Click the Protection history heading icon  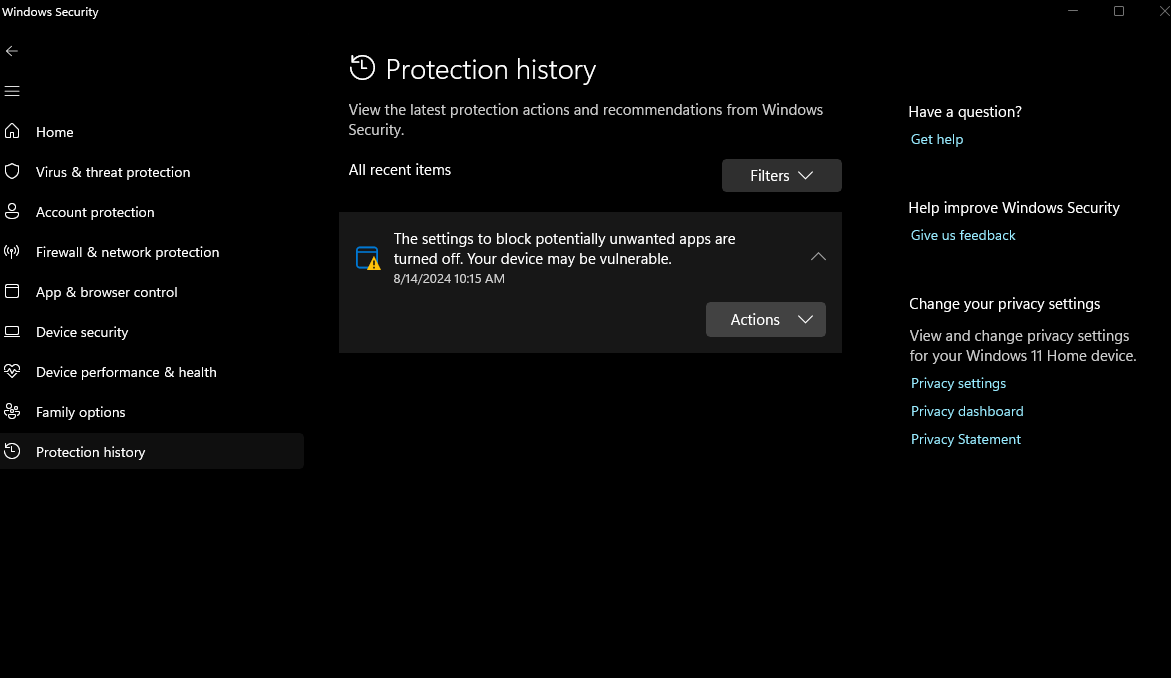click(x=362, y=68)
